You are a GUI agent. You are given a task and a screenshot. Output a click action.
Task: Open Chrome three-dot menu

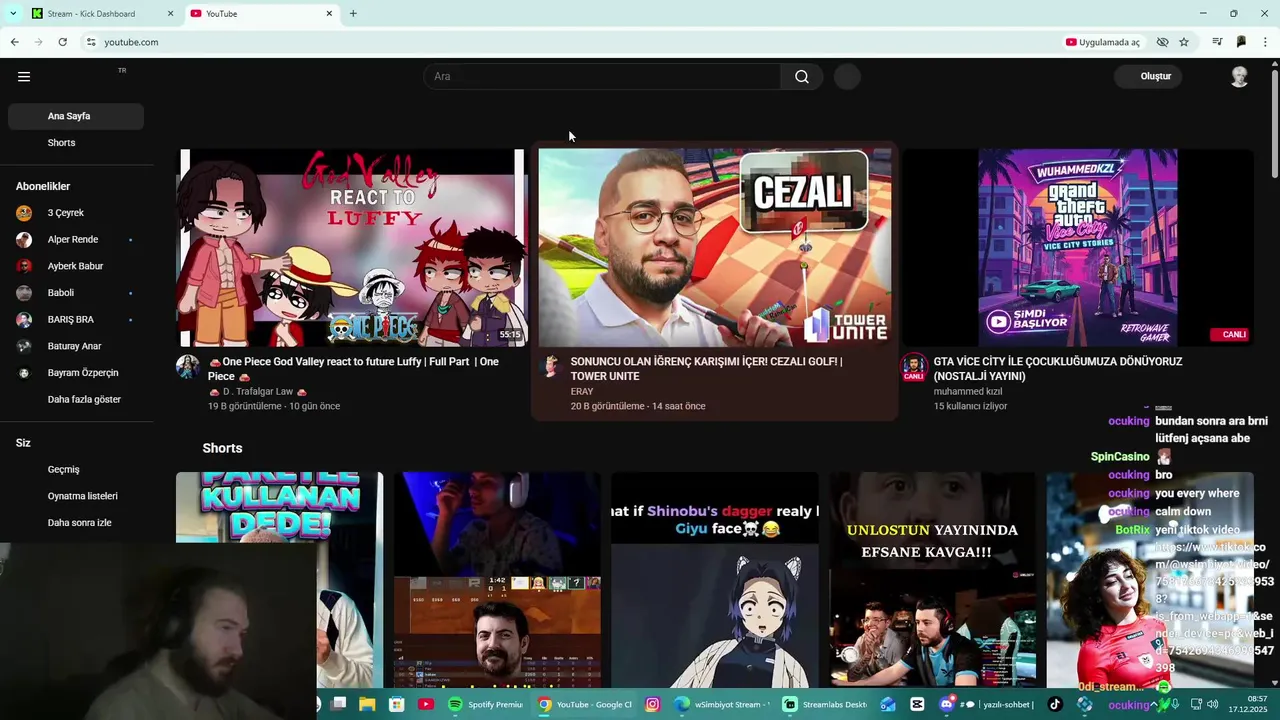point(1266,42)
